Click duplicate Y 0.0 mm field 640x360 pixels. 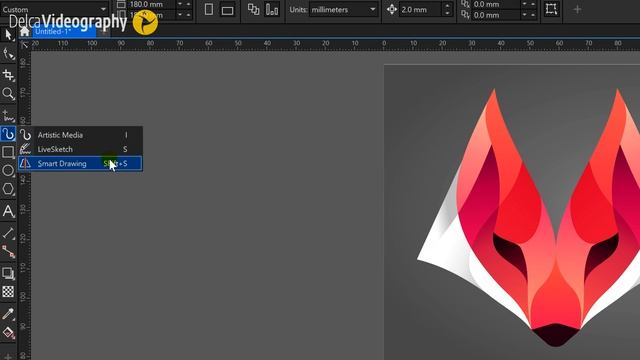[496, 15]
